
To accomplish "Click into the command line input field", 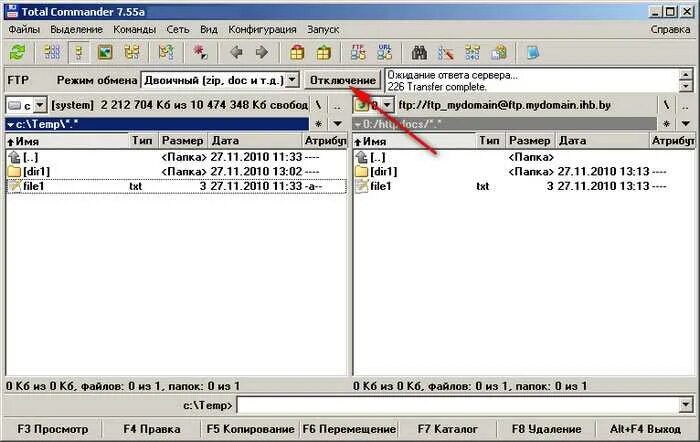I will [458, 405].
